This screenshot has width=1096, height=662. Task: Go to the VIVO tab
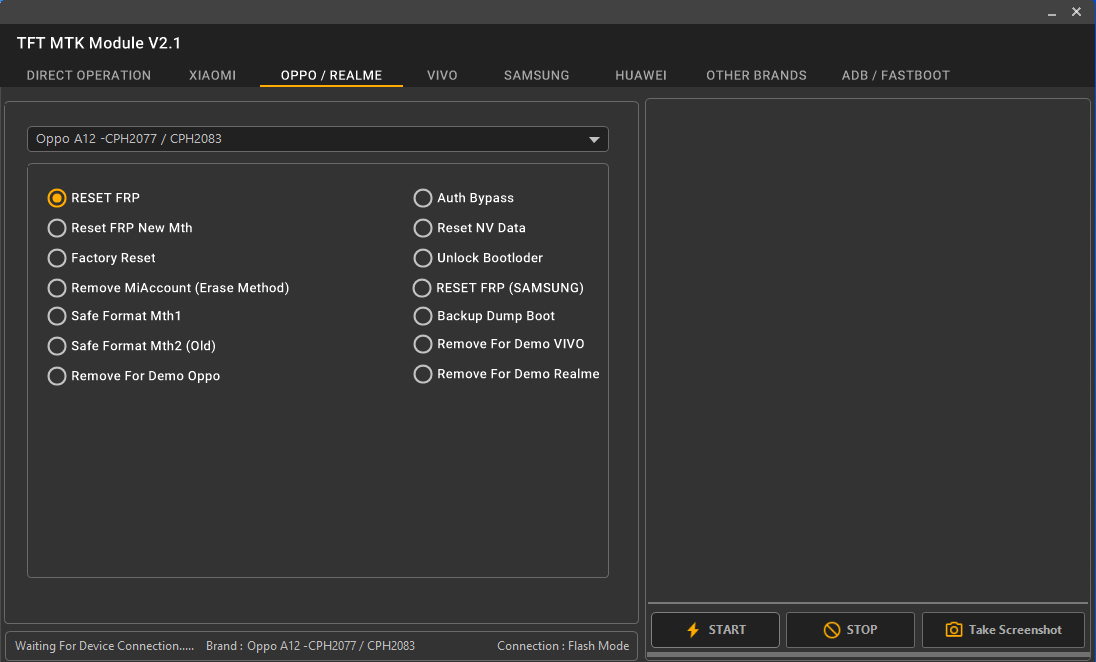click(442, 75)
